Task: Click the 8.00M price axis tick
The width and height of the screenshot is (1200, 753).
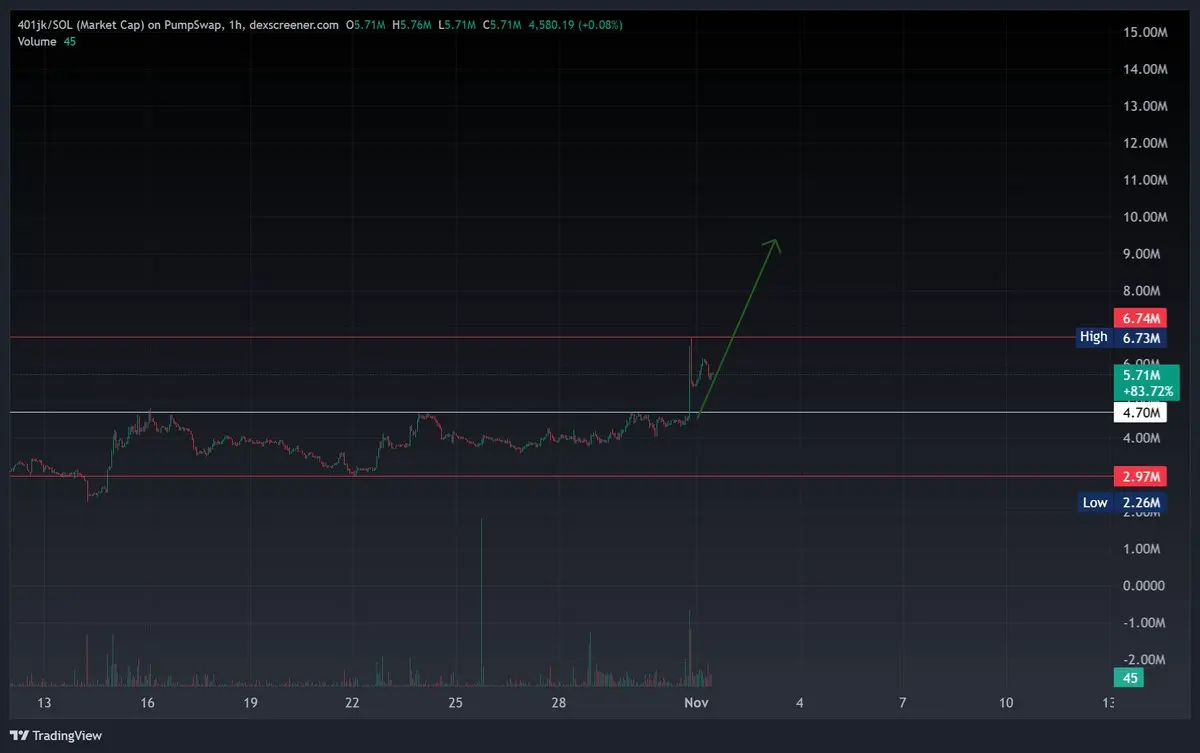Action: [1144, 291]
